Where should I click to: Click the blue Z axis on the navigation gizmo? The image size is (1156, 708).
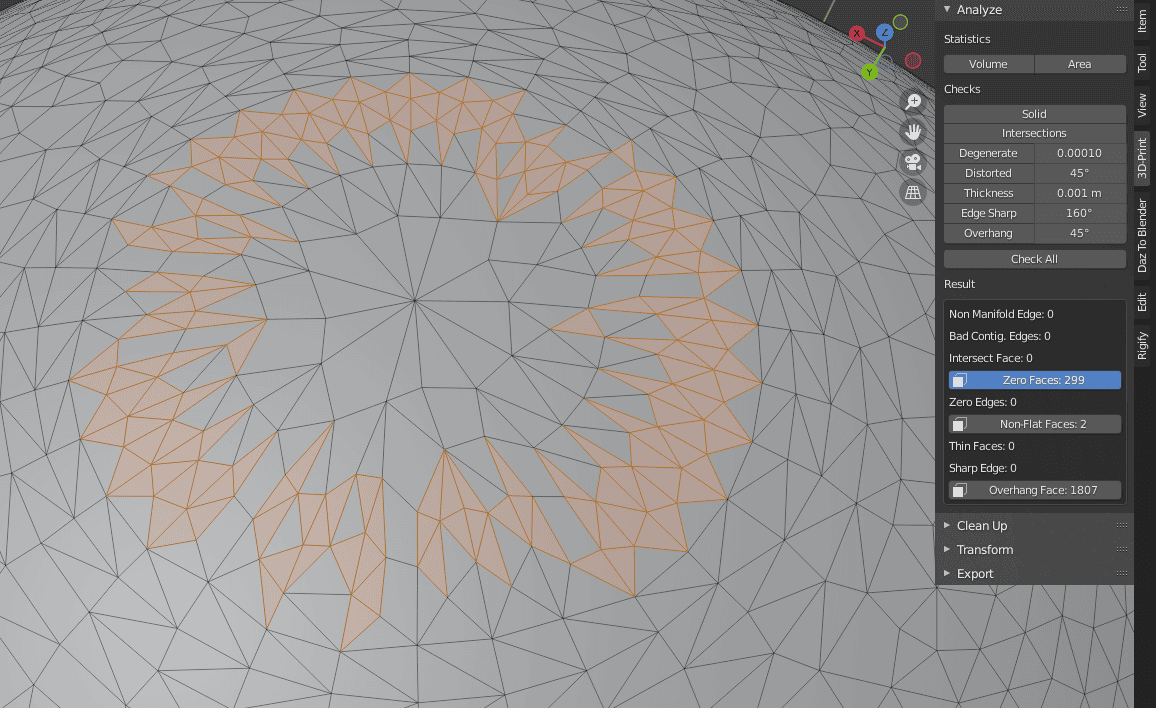(884, 33)
